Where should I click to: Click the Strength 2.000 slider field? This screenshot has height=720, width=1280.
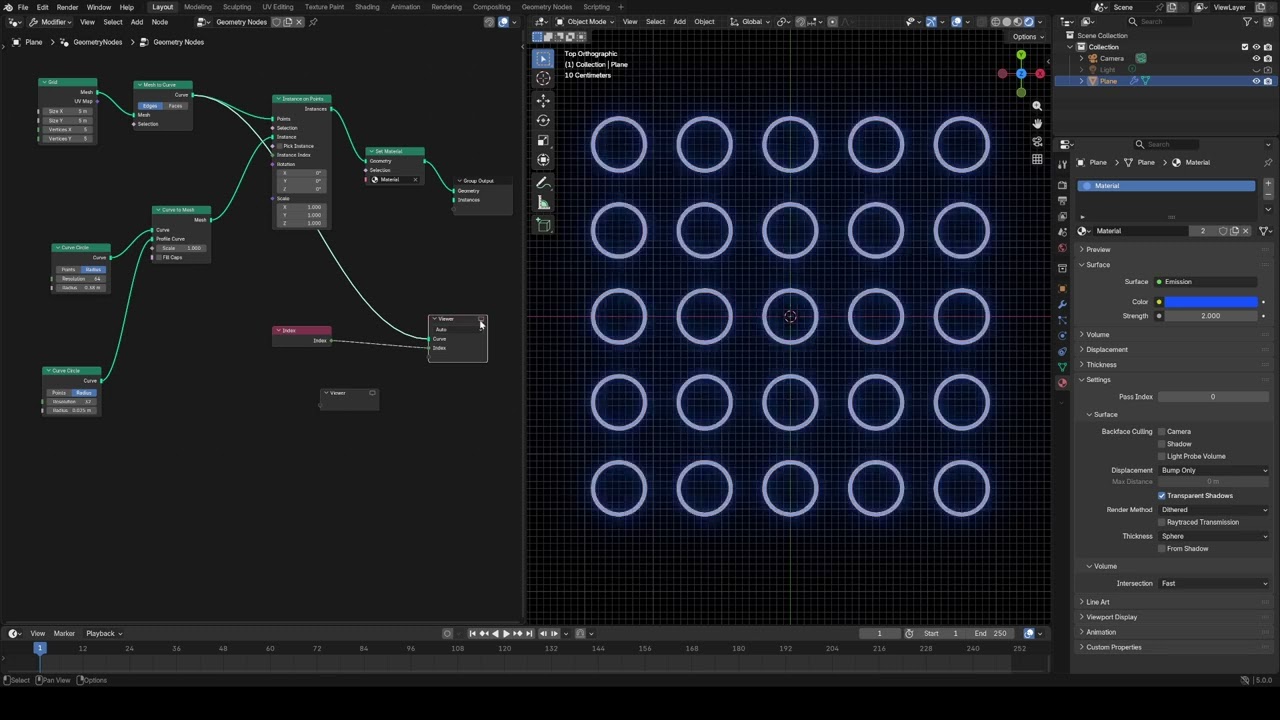(1211, 316)
